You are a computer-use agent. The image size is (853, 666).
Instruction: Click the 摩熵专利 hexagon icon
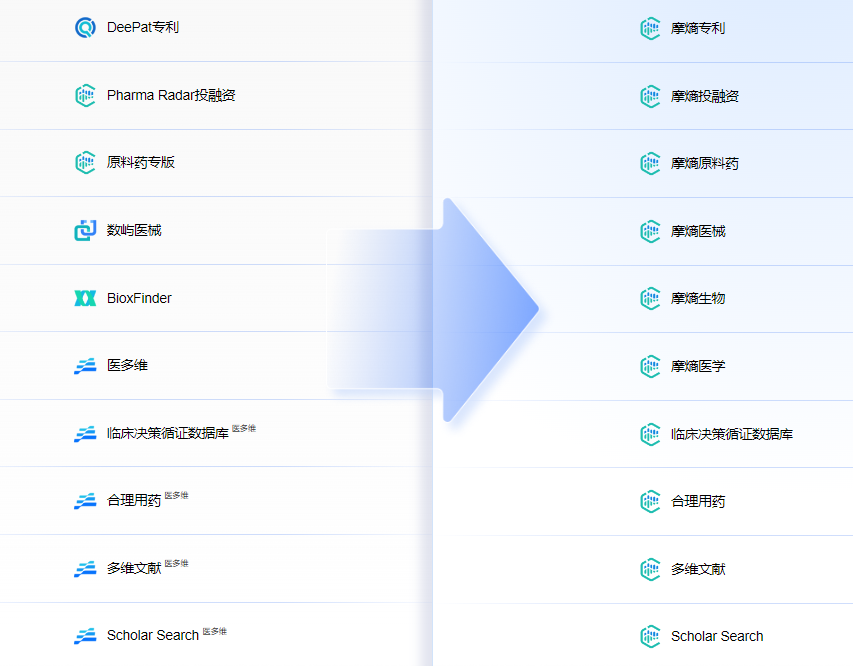click(x=650, y=28)
